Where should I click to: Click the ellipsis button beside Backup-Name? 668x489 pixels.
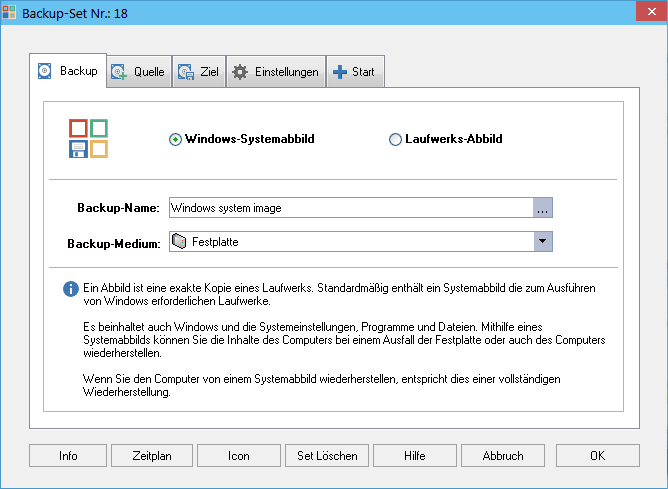point(543,207)
